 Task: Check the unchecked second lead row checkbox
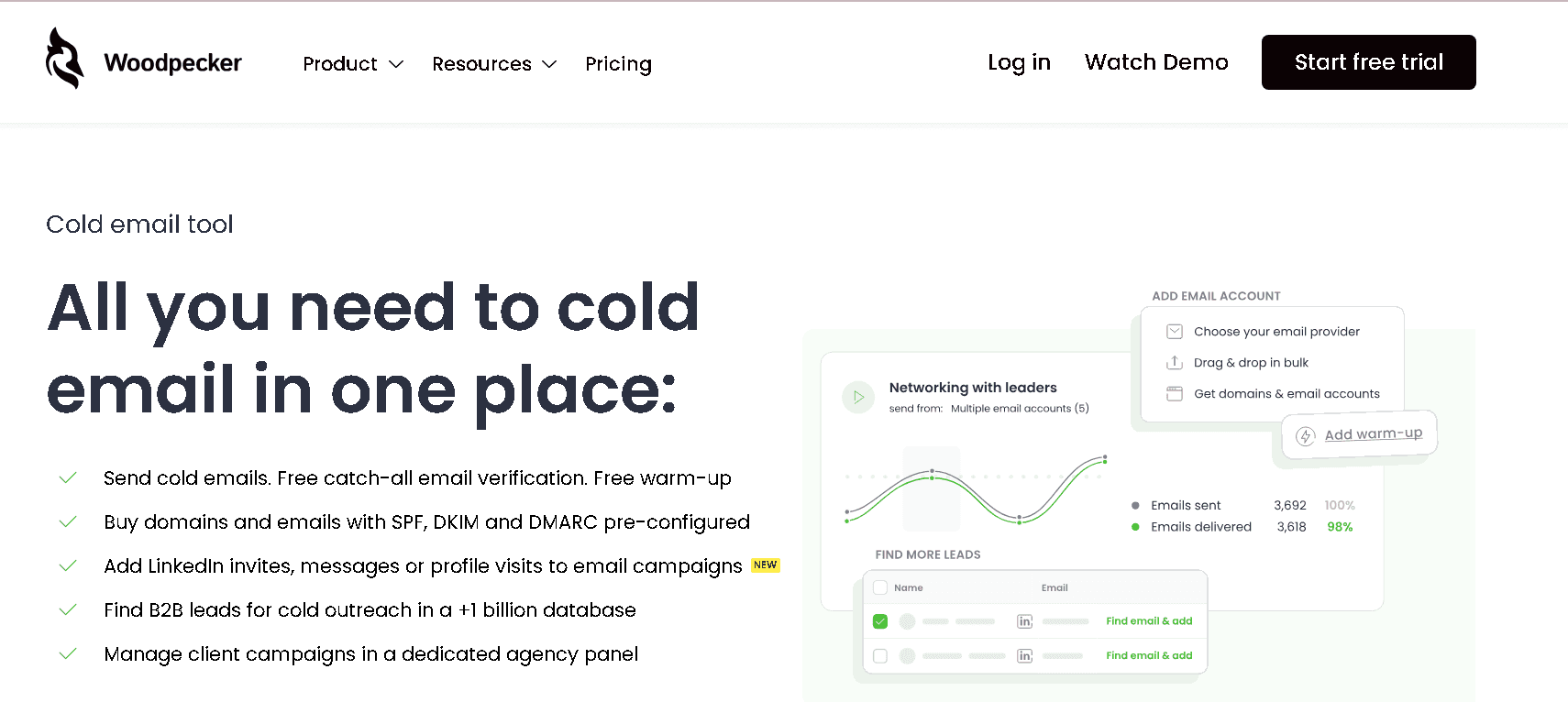click(x=880, y=656)
